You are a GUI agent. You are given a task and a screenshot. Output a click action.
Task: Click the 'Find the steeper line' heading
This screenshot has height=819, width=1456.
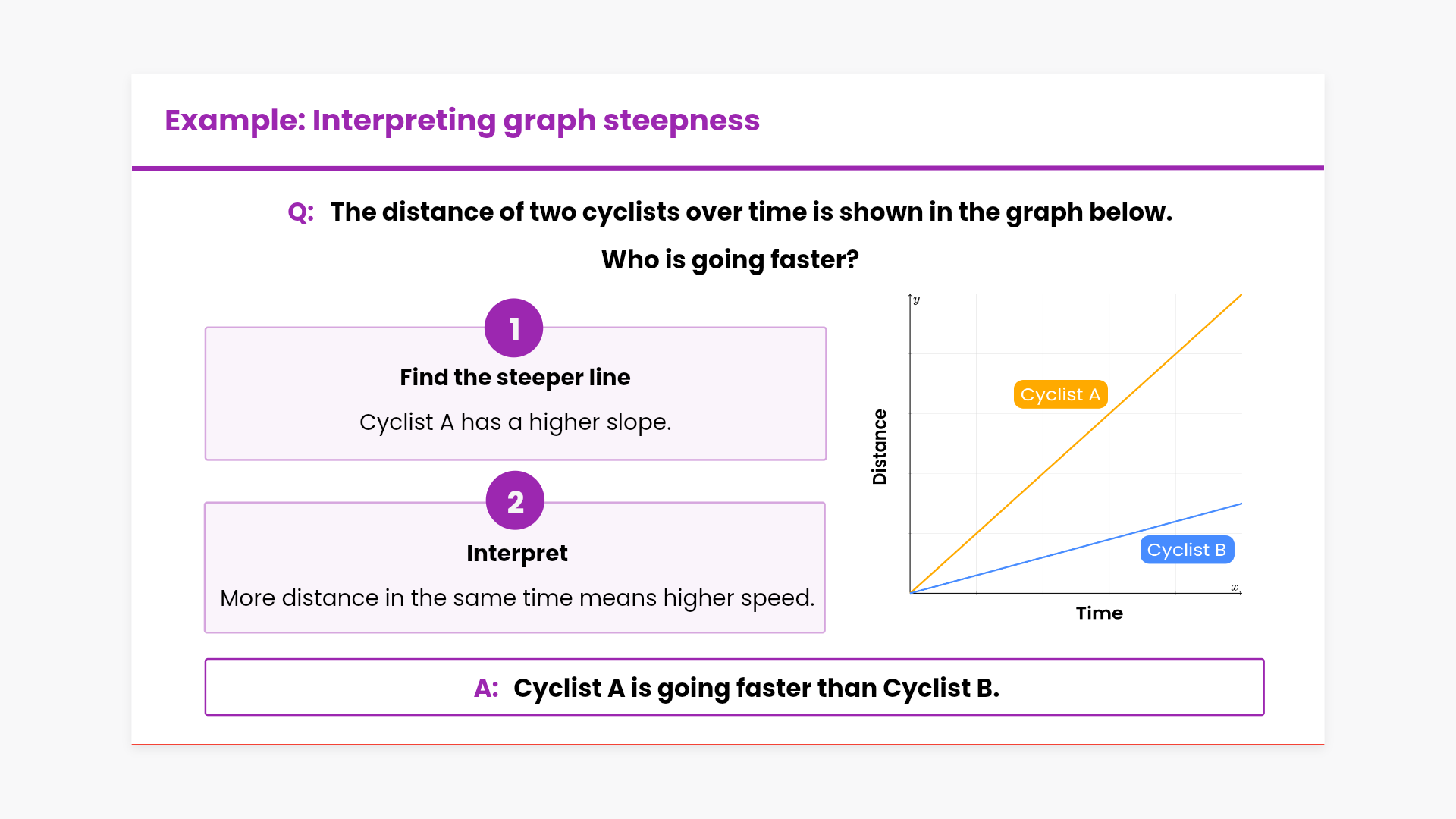point(515,377)
